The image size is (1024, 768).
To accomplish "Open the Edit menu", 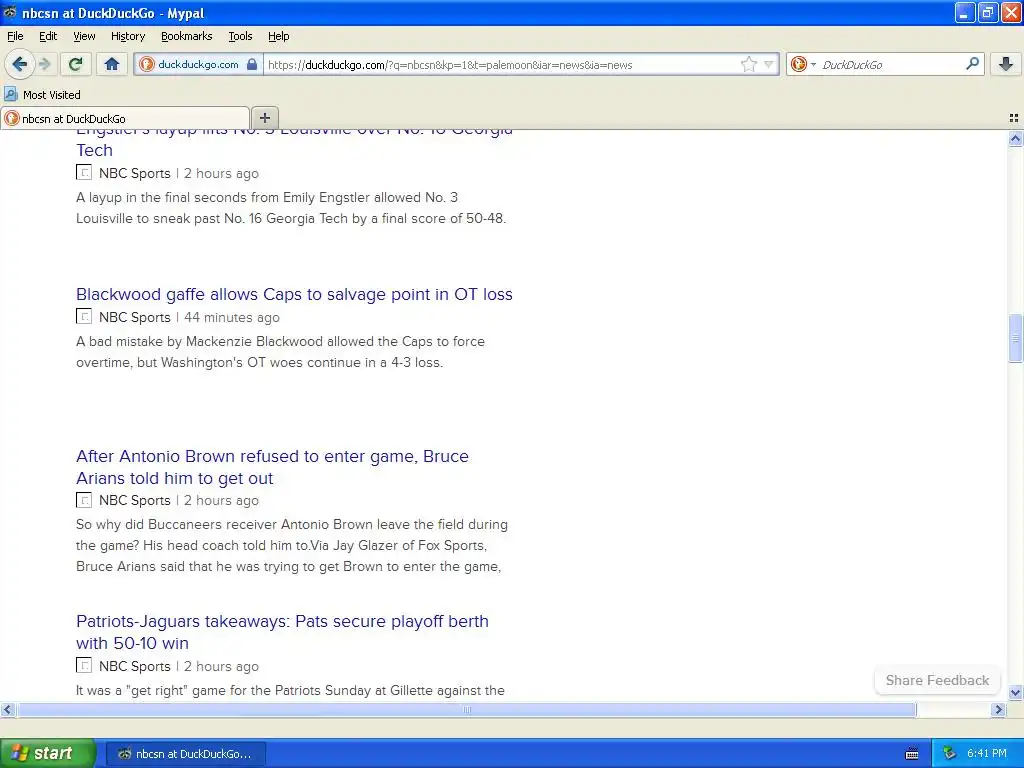I will (48, 36).
